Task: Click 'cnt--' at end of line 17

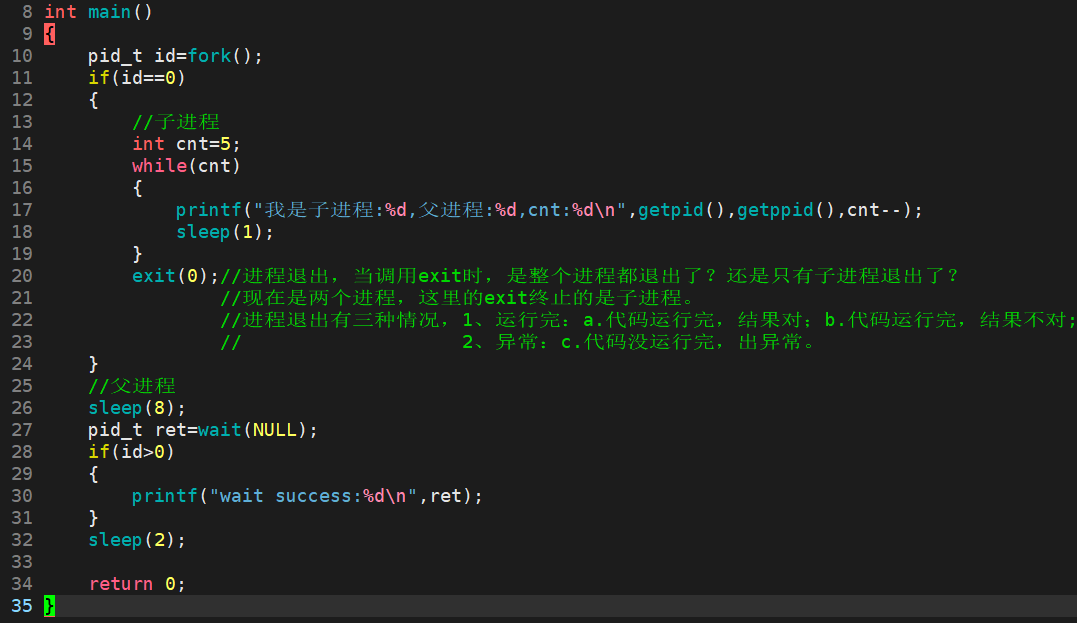Action: point(874,210)
